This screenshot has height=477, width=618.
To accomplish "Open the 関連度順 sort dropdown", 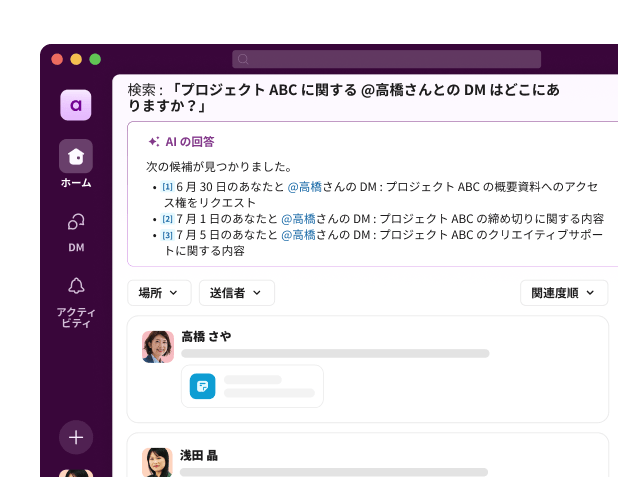I will pos(564,293).
